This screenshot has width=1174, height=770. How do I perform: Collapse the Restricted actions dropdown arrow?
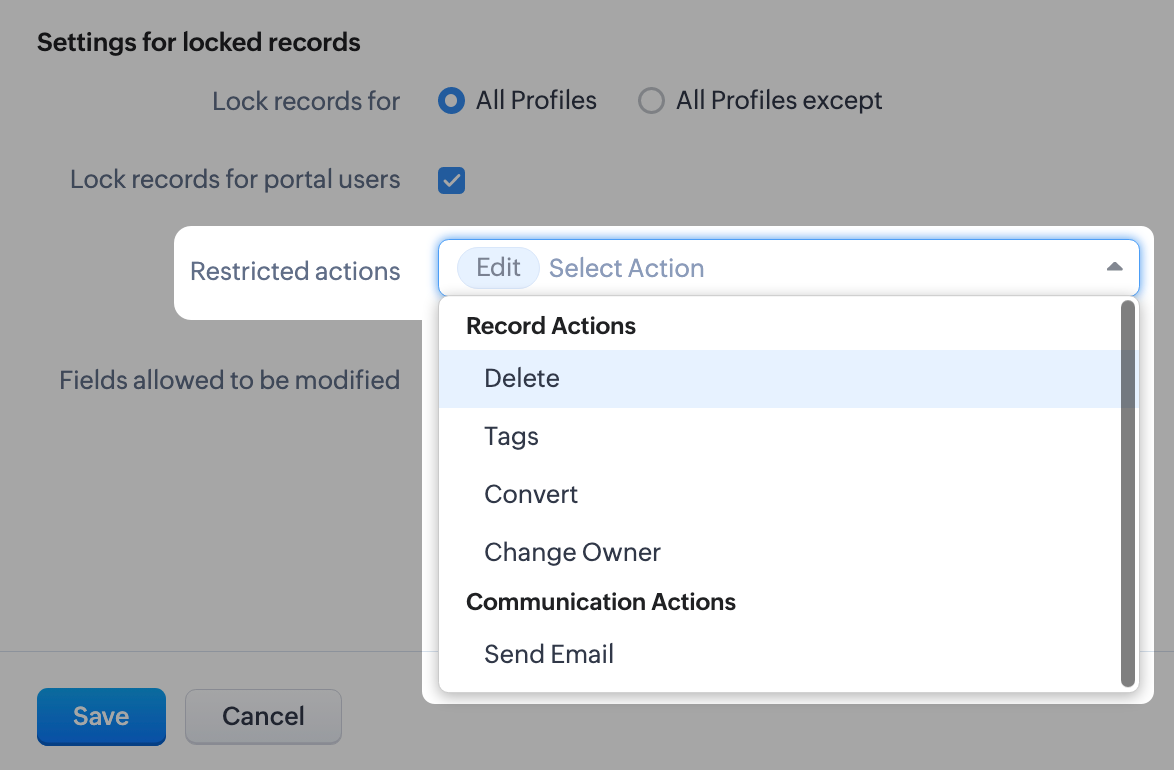coord(1114,267)
